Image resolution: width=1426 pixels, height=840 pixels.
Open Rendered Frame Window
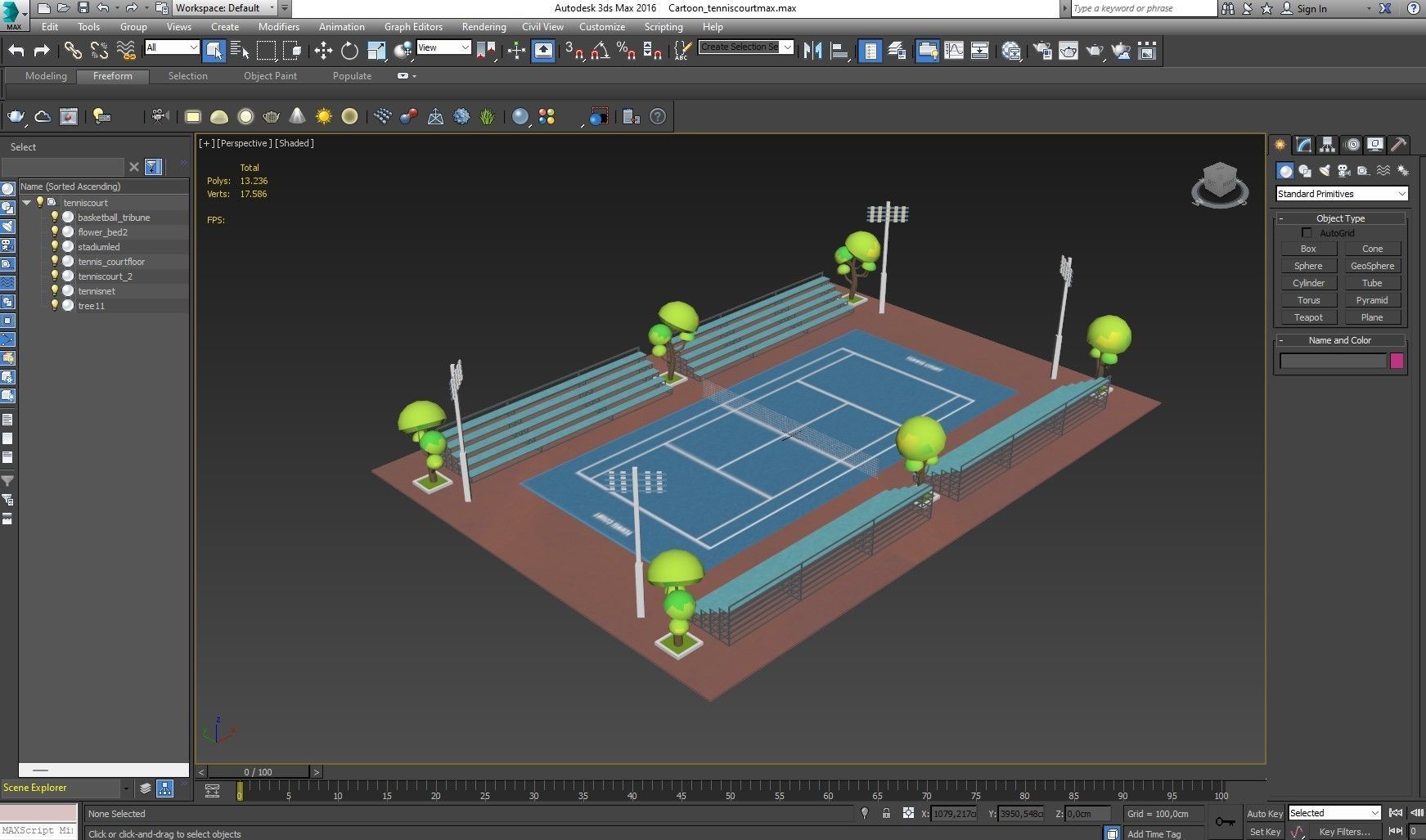(x=1068, y=51)
